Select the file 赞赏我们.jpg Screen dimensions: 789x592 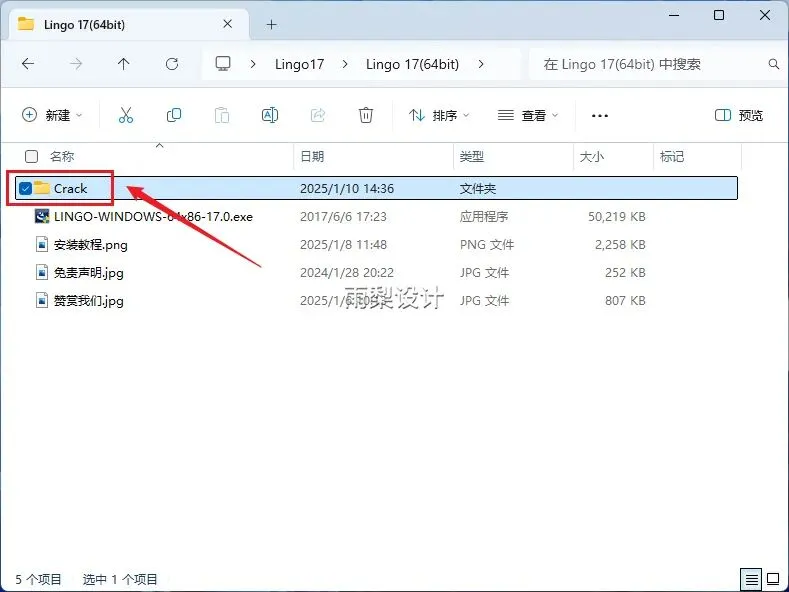tap(89, 301)
